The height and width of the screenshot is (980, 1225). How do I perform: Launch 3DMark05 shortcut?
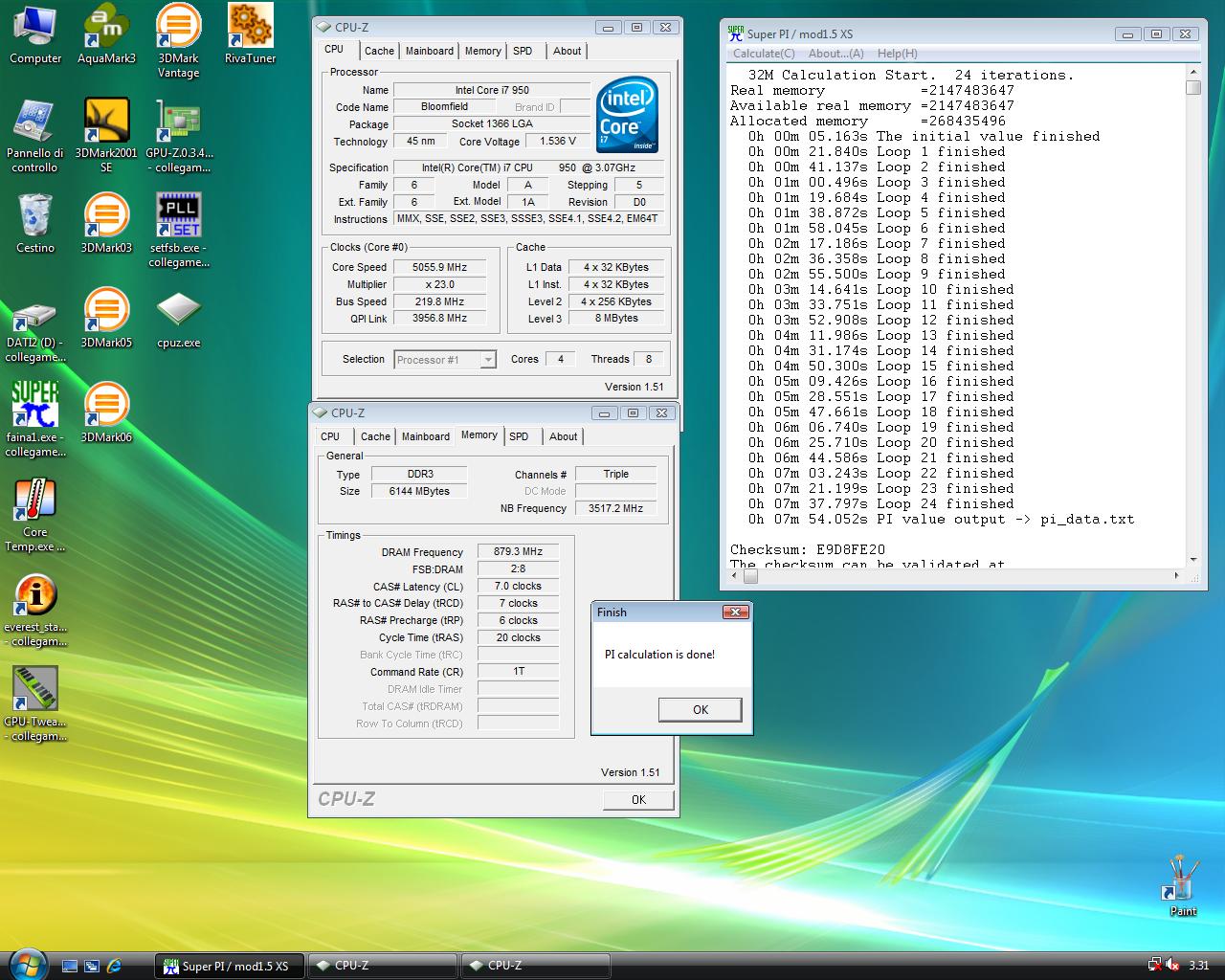click(x=106, y=319)
